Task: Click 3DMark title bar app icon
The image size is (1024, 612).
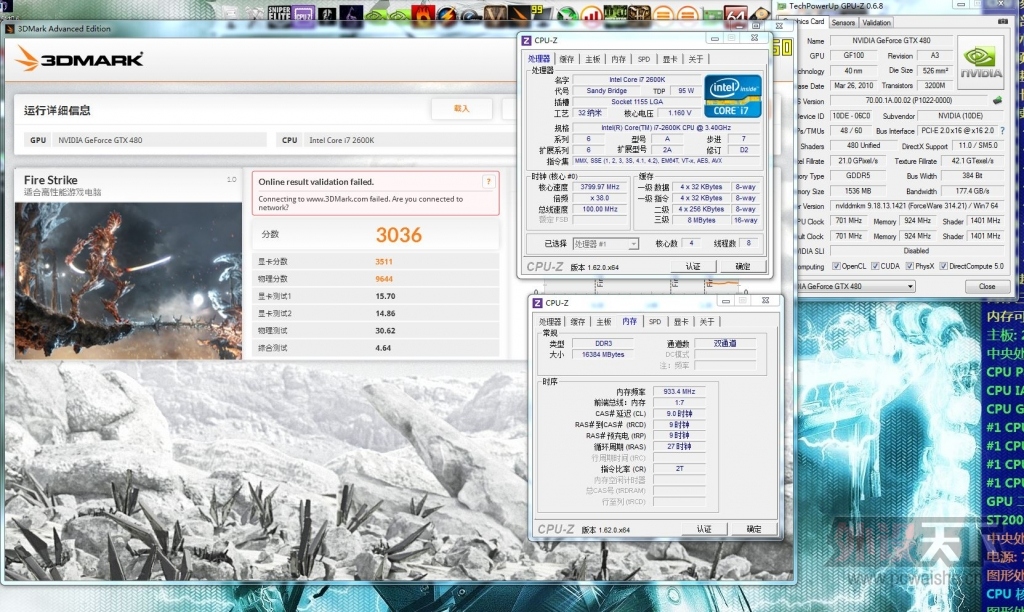Action: coord(10,29)
